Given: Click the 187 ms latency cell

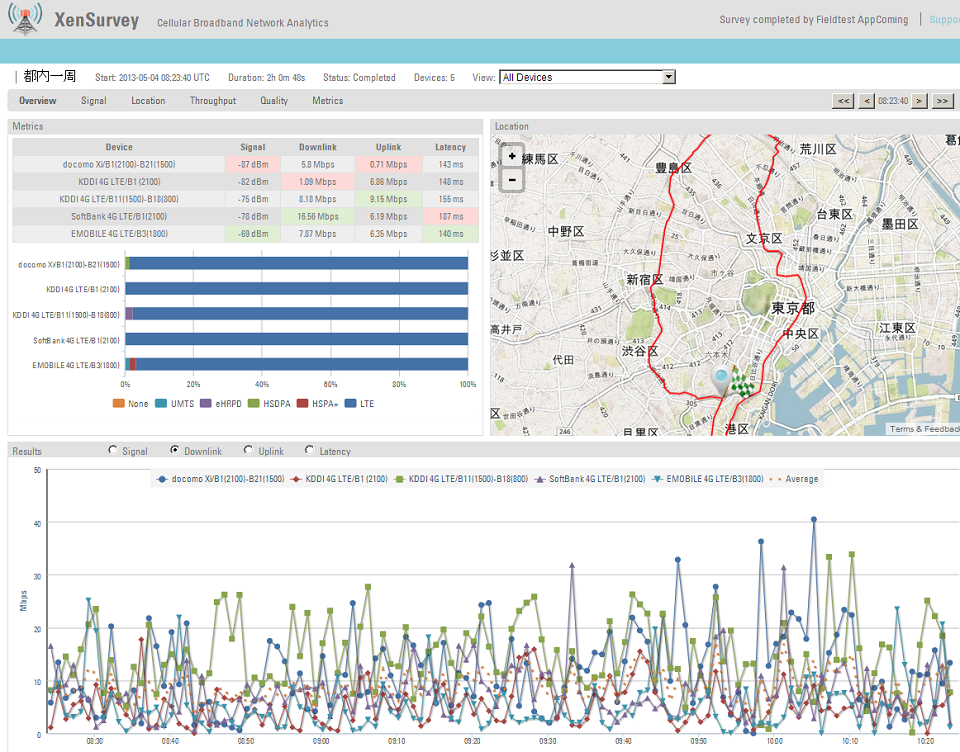Looking at the screenshot, I should [x=451, y=216].
